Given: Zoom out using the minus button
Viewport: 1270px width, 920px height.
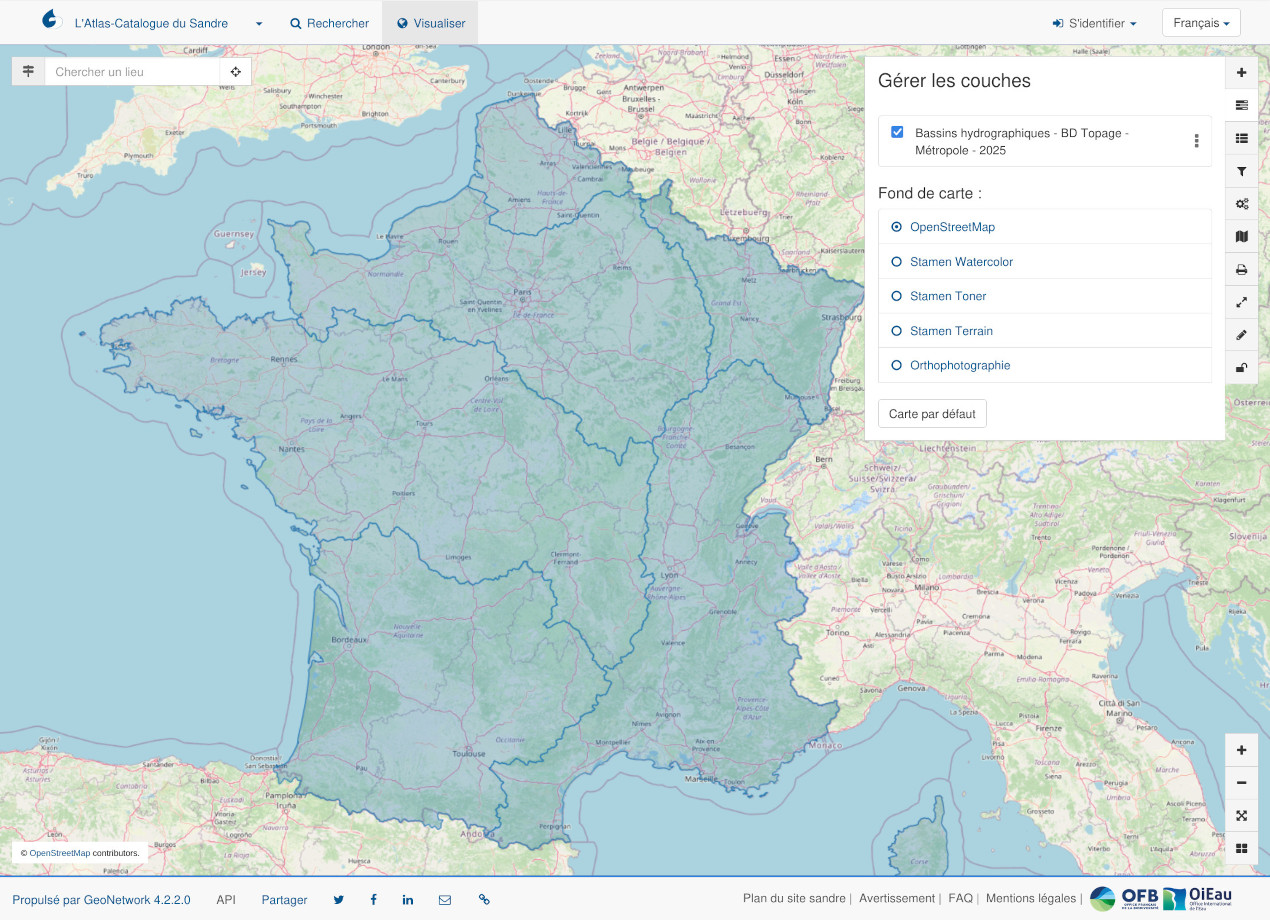Looking at the screenshot, I should [x=1241, y=783].
